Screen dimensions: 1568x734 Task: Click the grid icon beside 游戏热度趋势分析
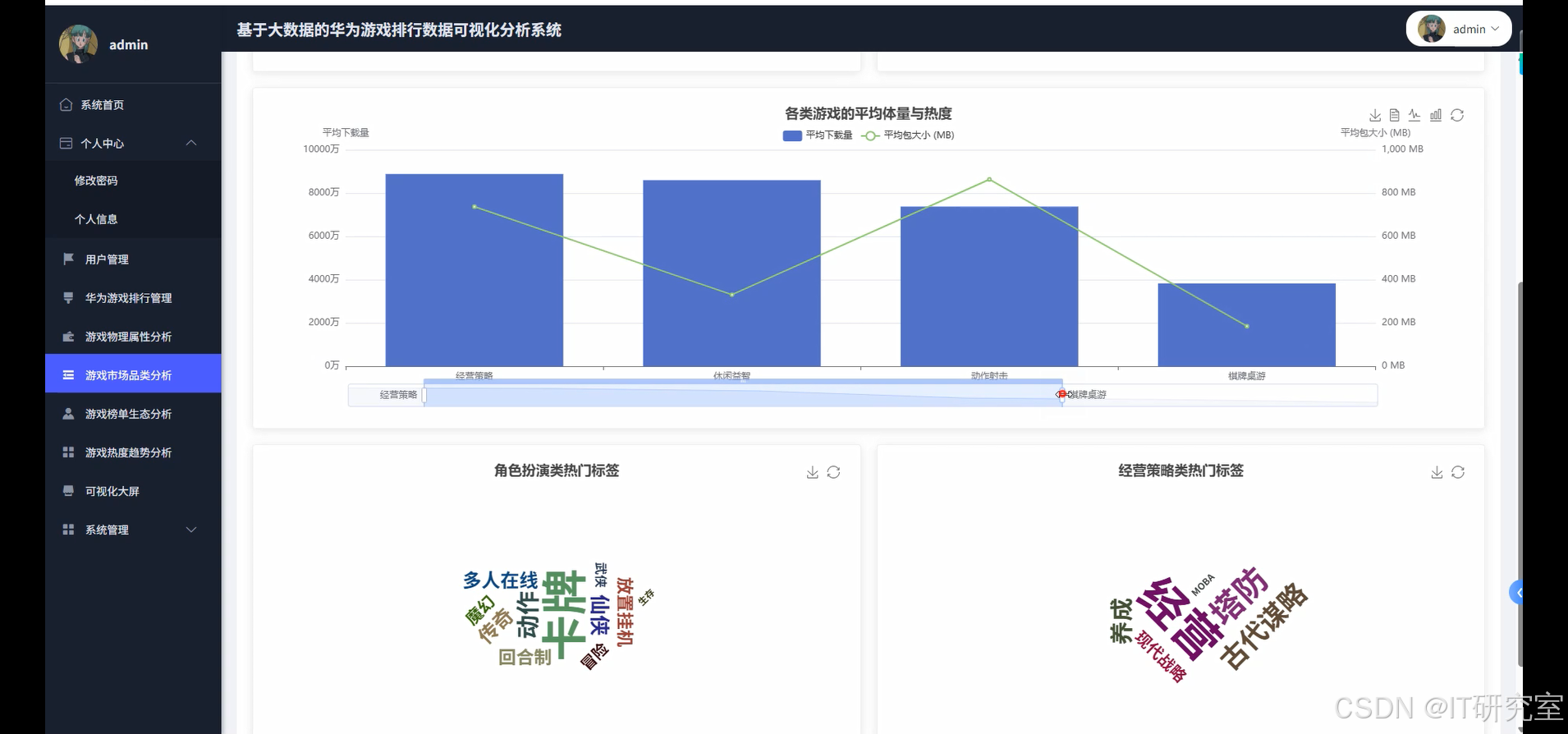(x=69, y=452)
